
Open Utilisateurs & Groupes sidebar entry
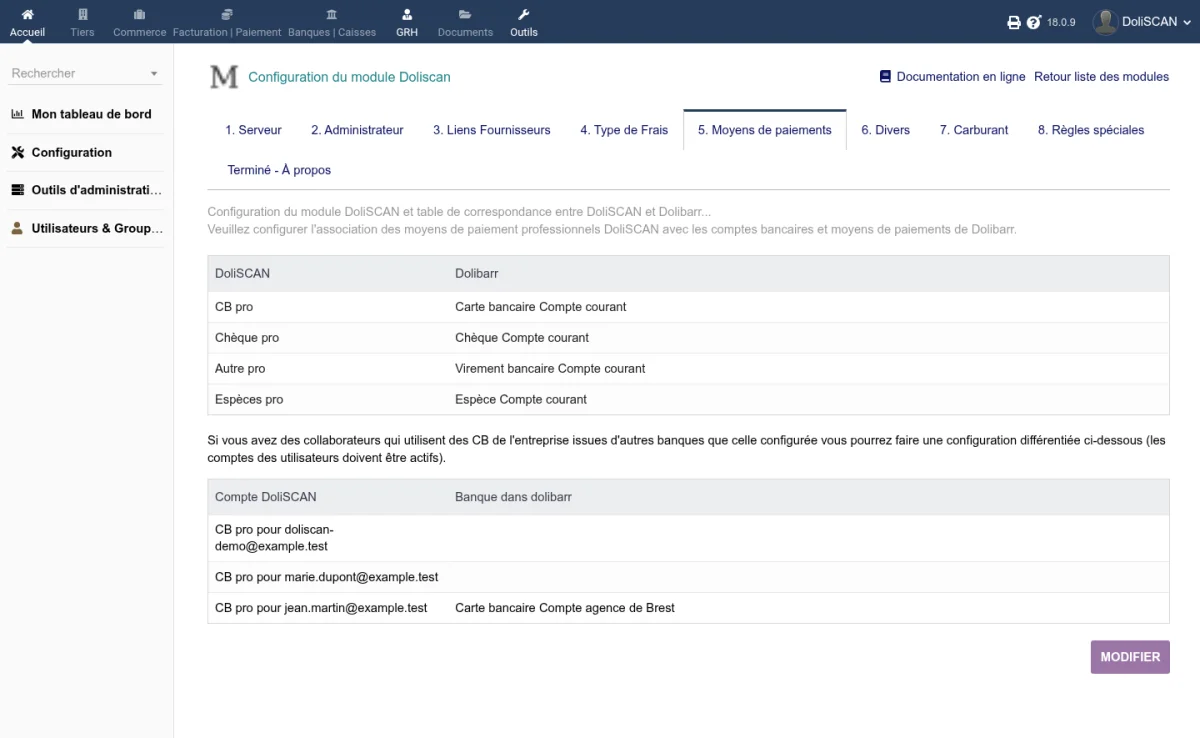(97, 228)
